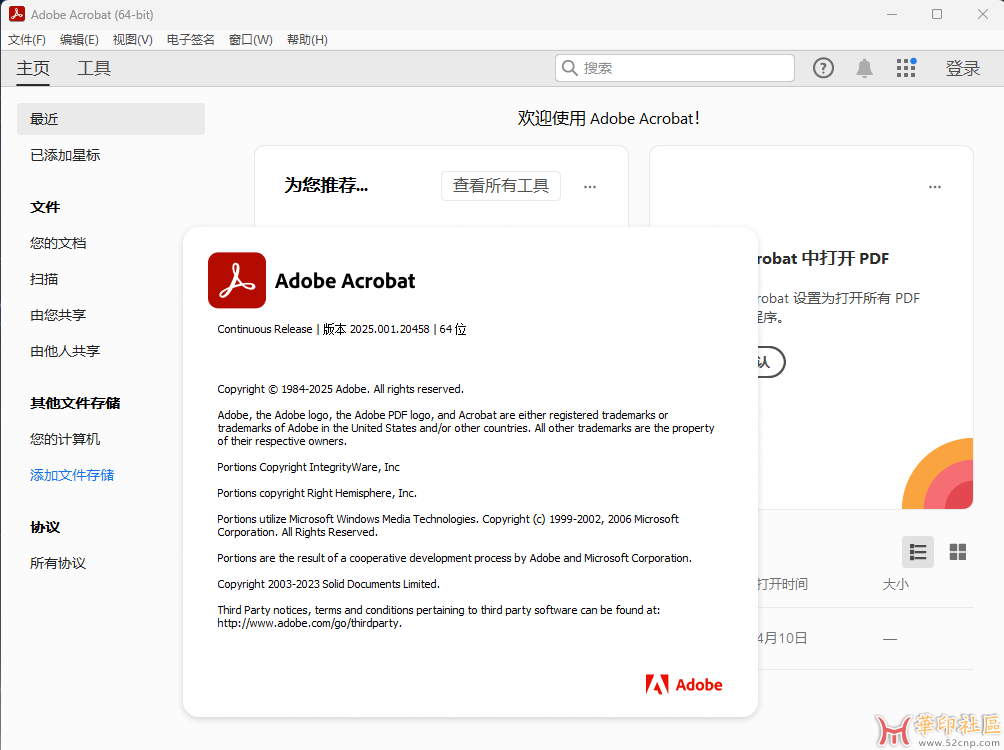Click the search magnifier icon
The image size is (1004, 750).
pos(570,68)
